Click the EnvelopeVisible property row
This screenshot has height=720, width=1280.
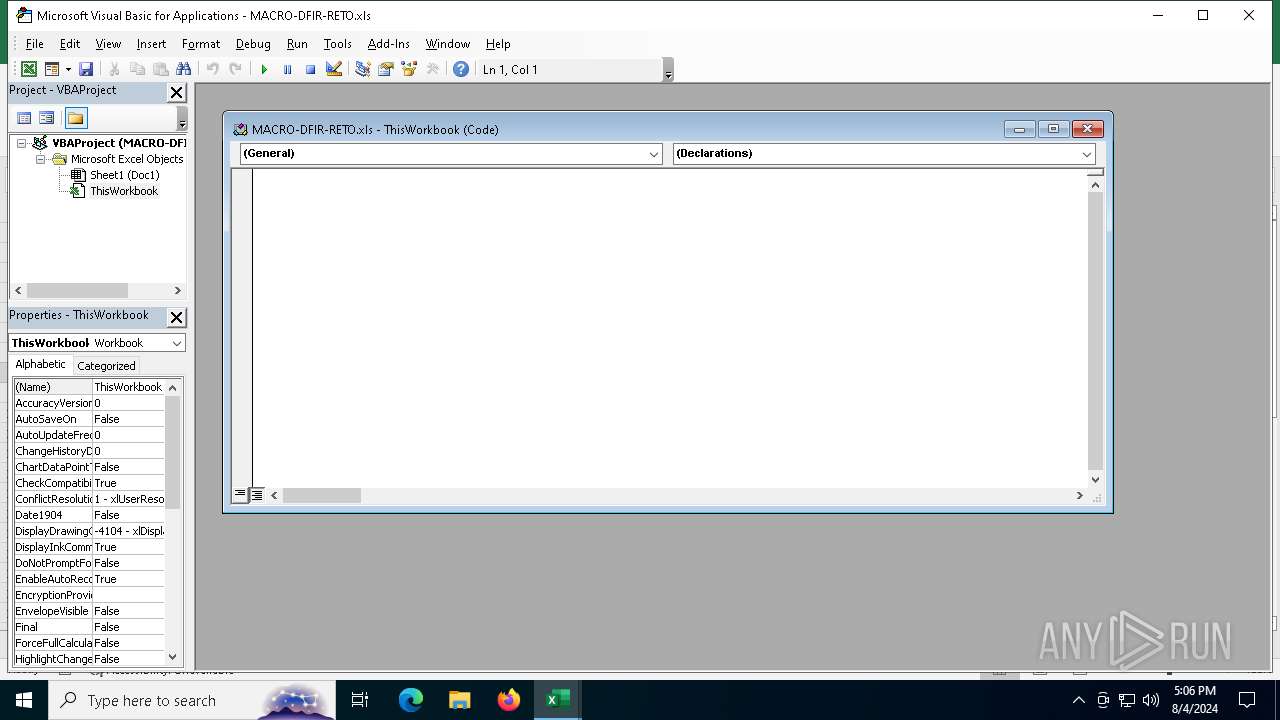click(x=89, y=611)
